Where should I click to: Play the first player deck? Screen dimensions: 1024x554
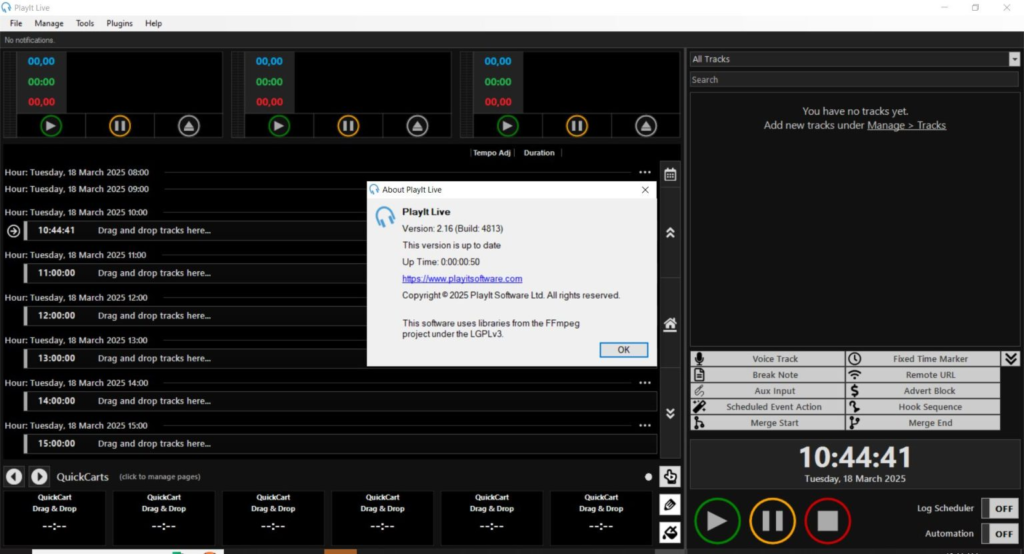click(51, 125)
